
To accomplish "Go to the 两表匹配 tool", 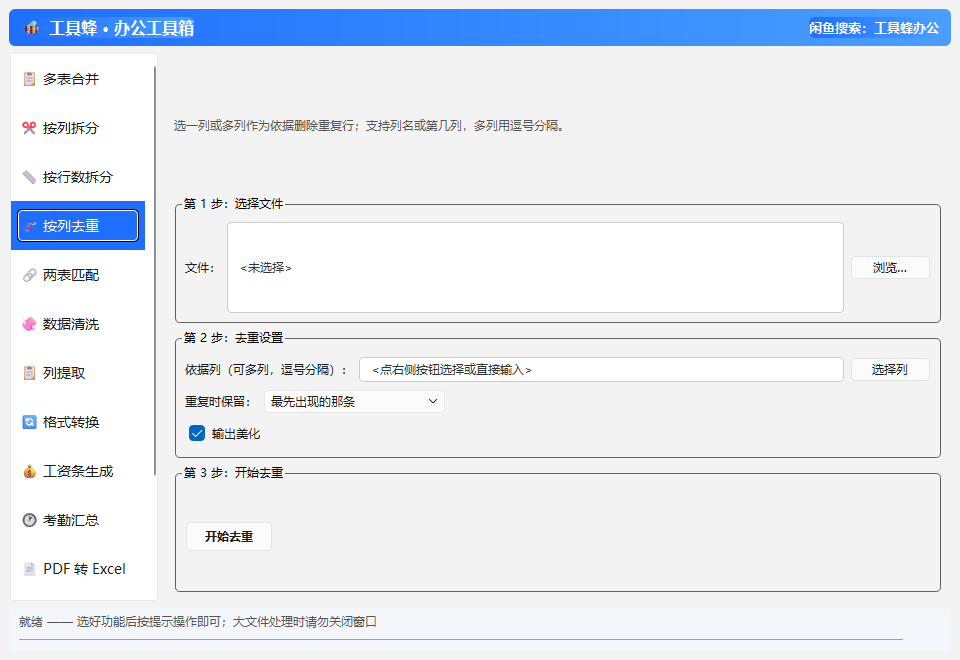I will (x=78, y=275).
